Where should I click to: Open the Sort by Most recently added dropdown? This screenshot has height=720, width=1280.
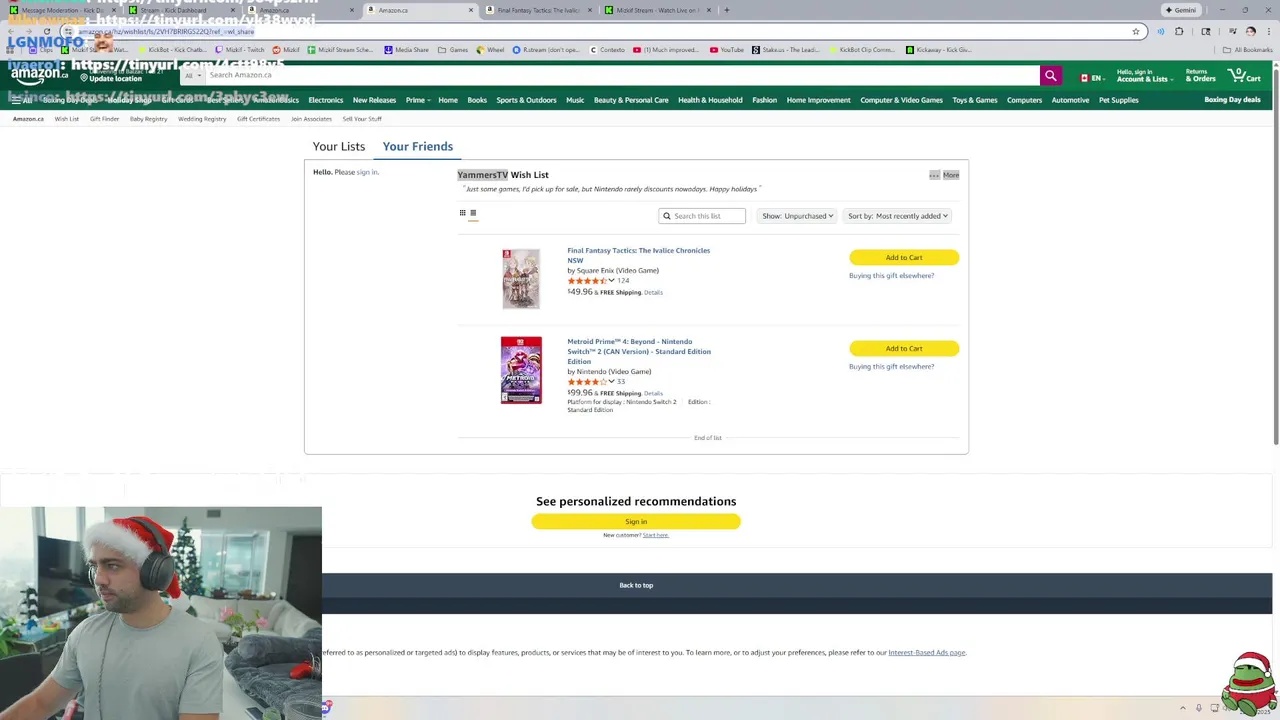pyautogui.click(x=897, y=216)
